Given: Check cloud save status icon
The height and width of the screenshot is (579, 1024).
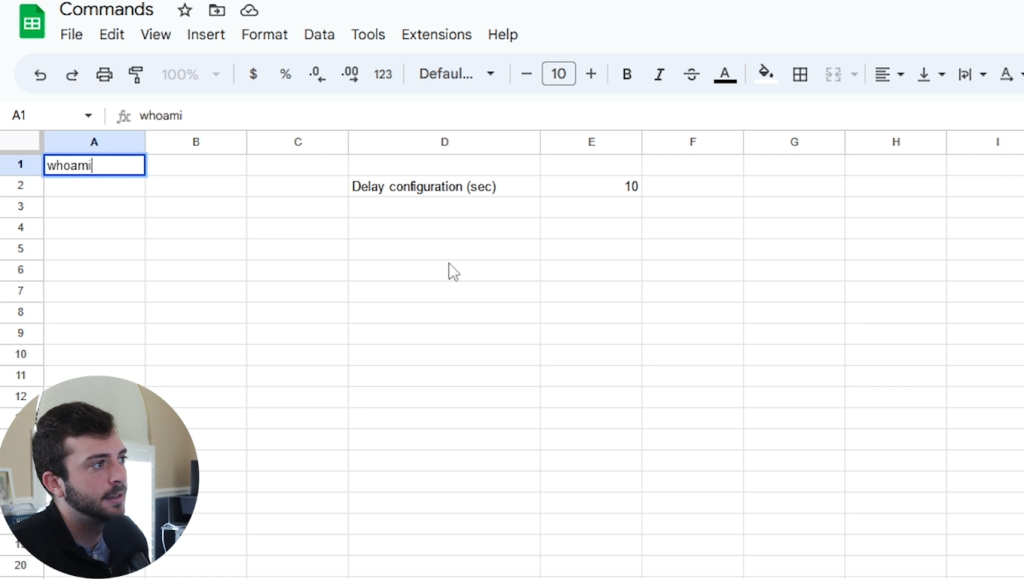Looking at the screenshot, I should [249, 10].
